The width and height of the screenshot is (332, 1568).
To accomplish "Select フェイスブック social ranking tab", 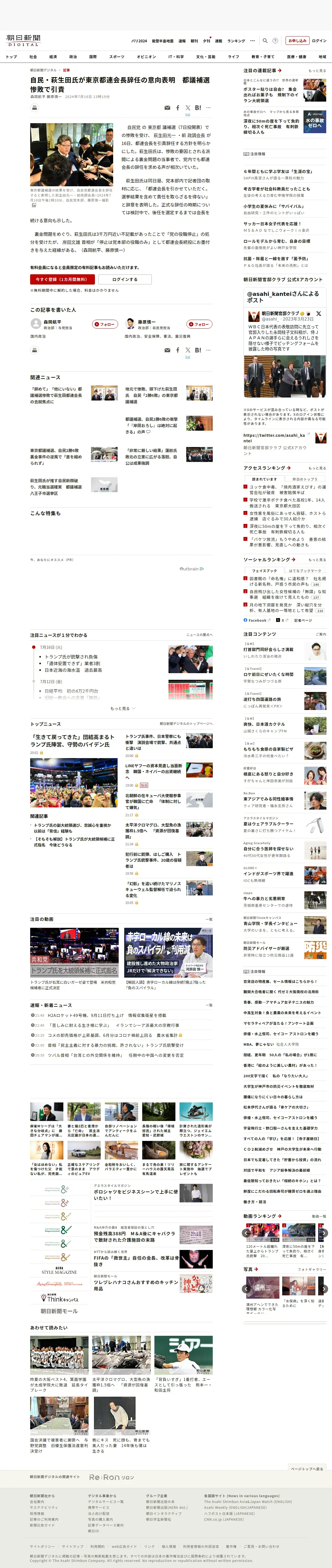I will [264, 571].
